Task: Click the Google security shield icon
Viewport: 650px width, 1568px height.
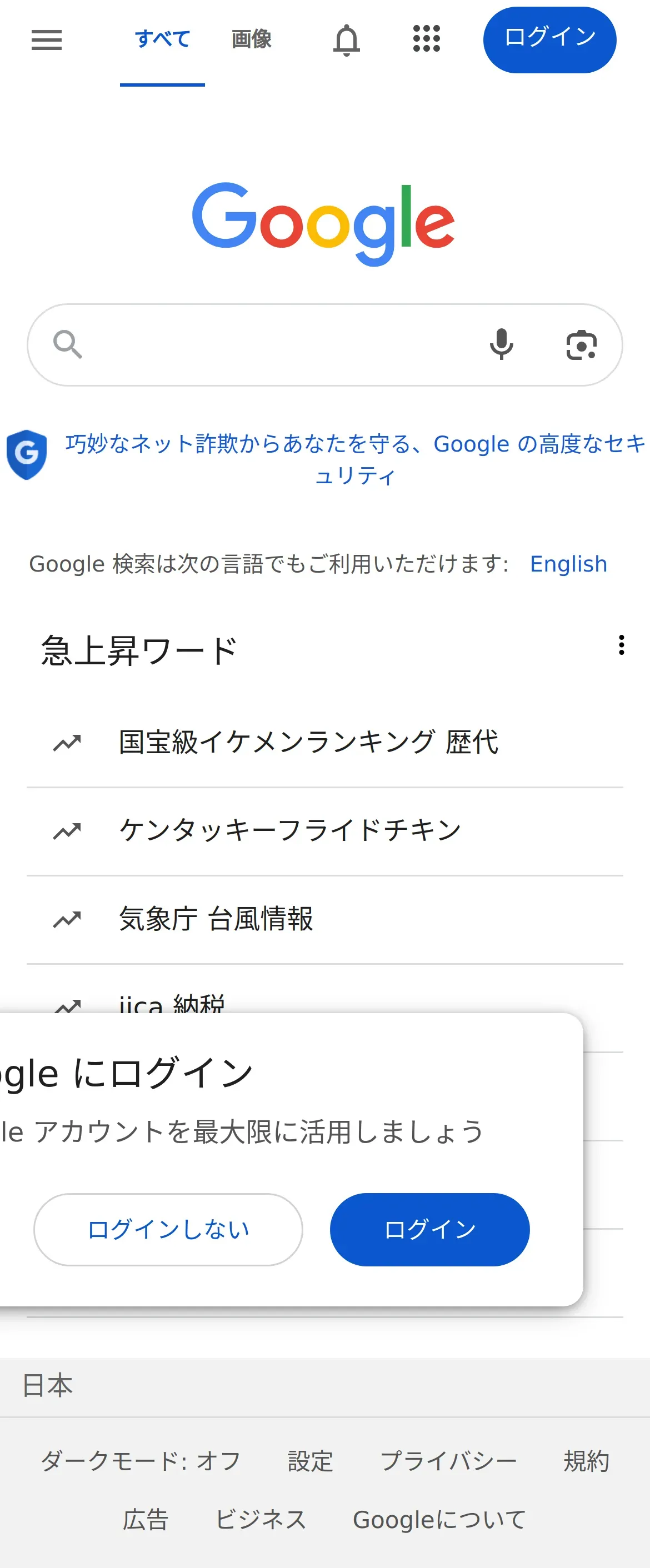Action: click(27, 455)
